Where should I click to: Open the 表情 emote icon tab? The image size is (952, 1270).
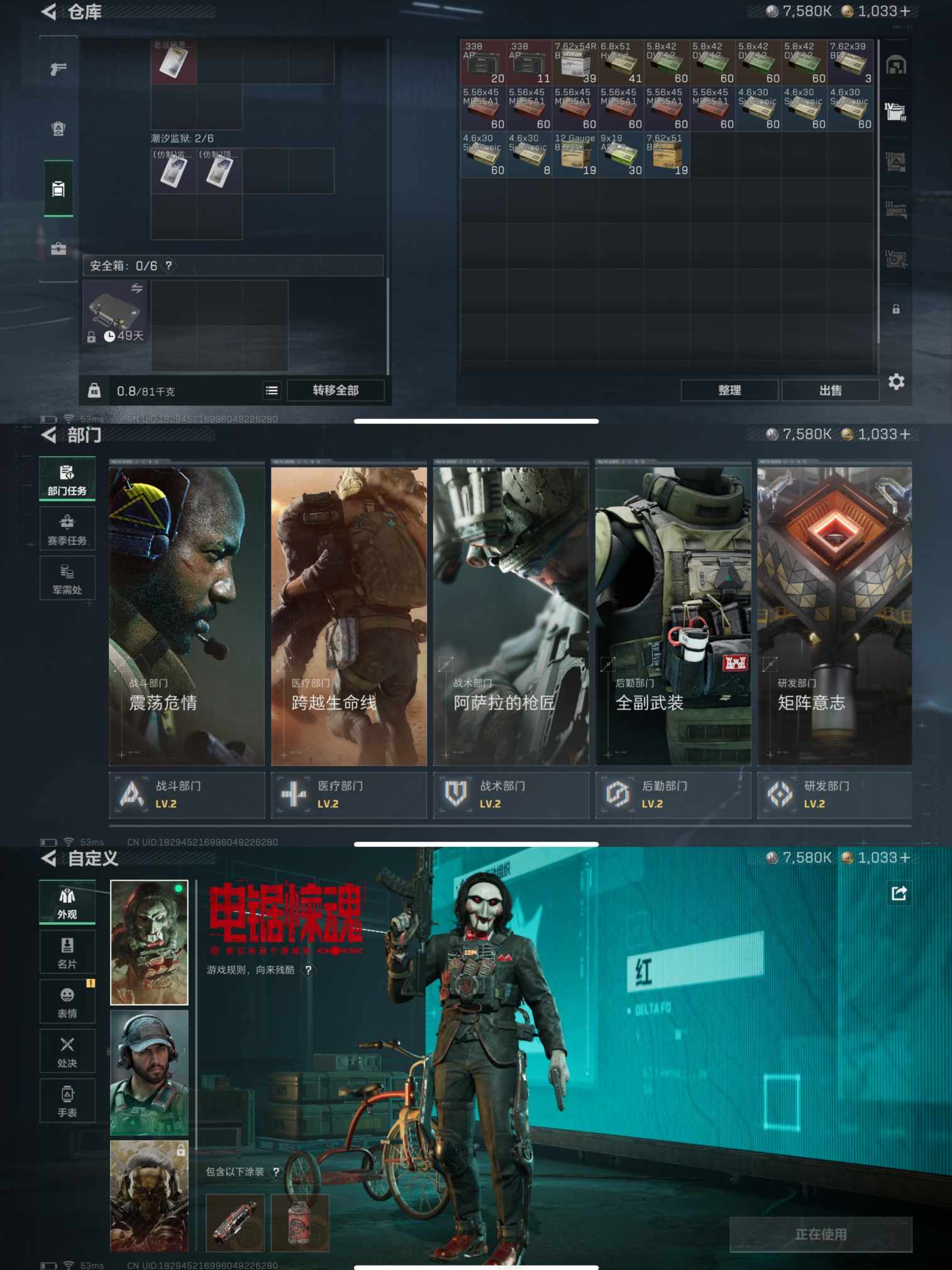pyautogui.click(x=67, y=1002)
